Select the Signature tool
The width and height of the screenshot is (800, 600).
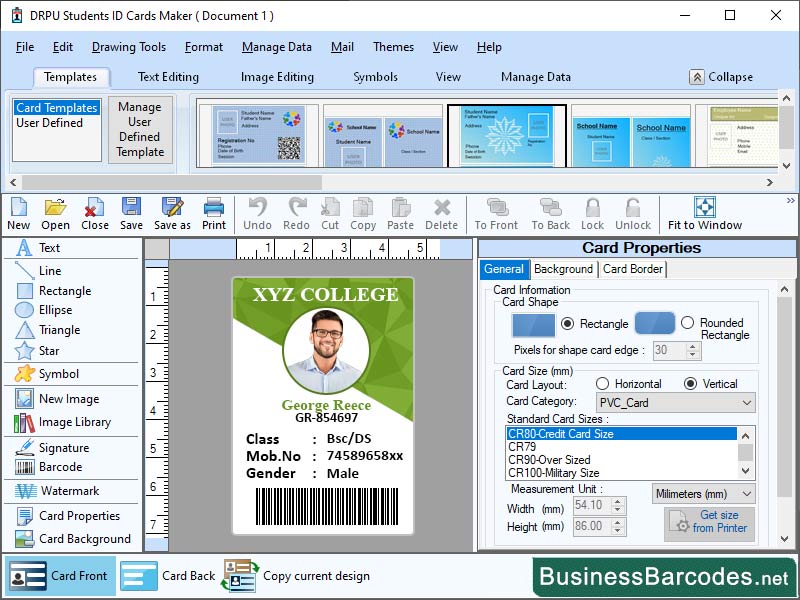58,447
